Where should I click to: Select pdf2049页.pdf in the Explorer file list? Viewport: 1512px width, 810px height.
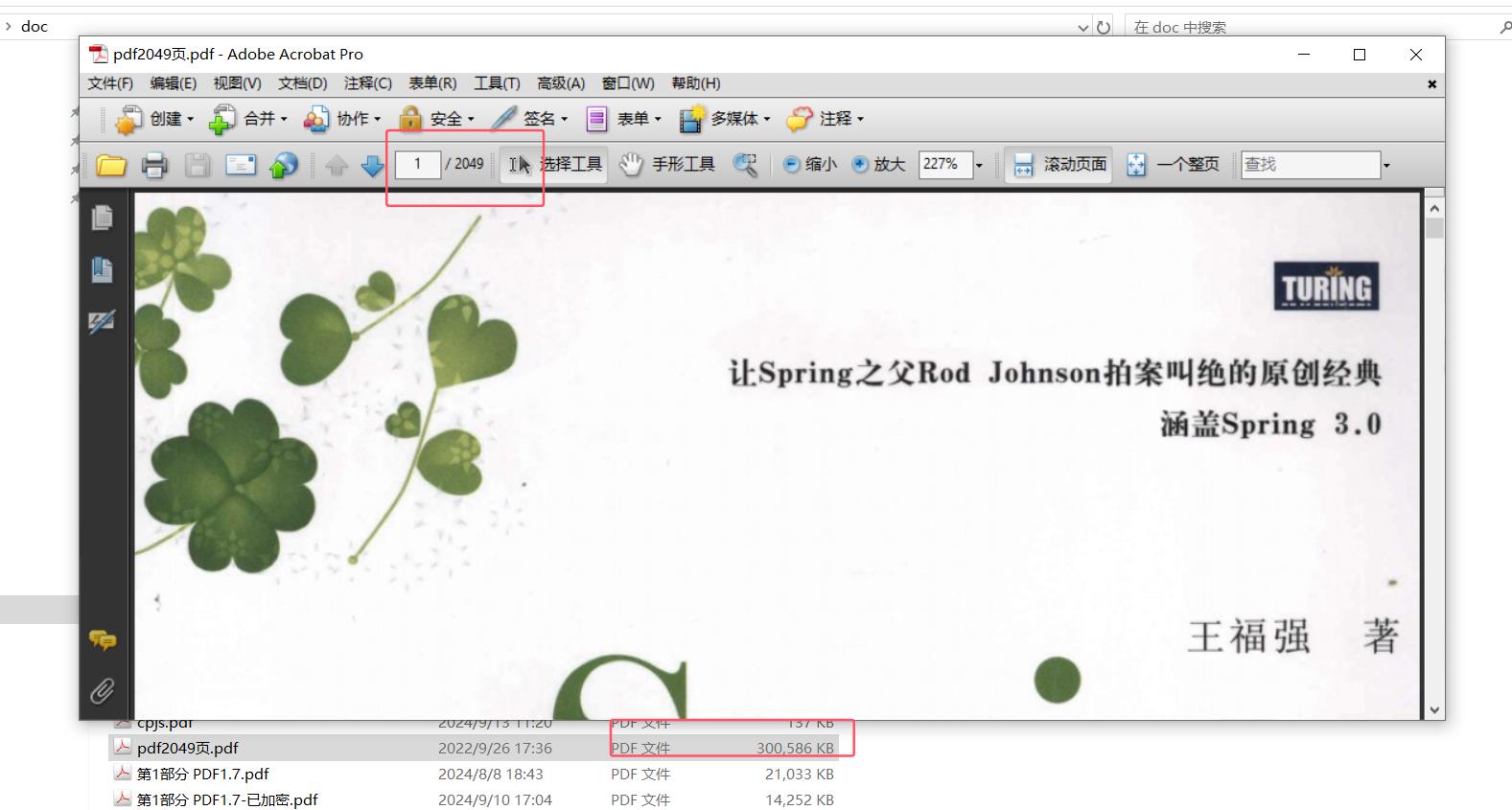coord(188,748)
